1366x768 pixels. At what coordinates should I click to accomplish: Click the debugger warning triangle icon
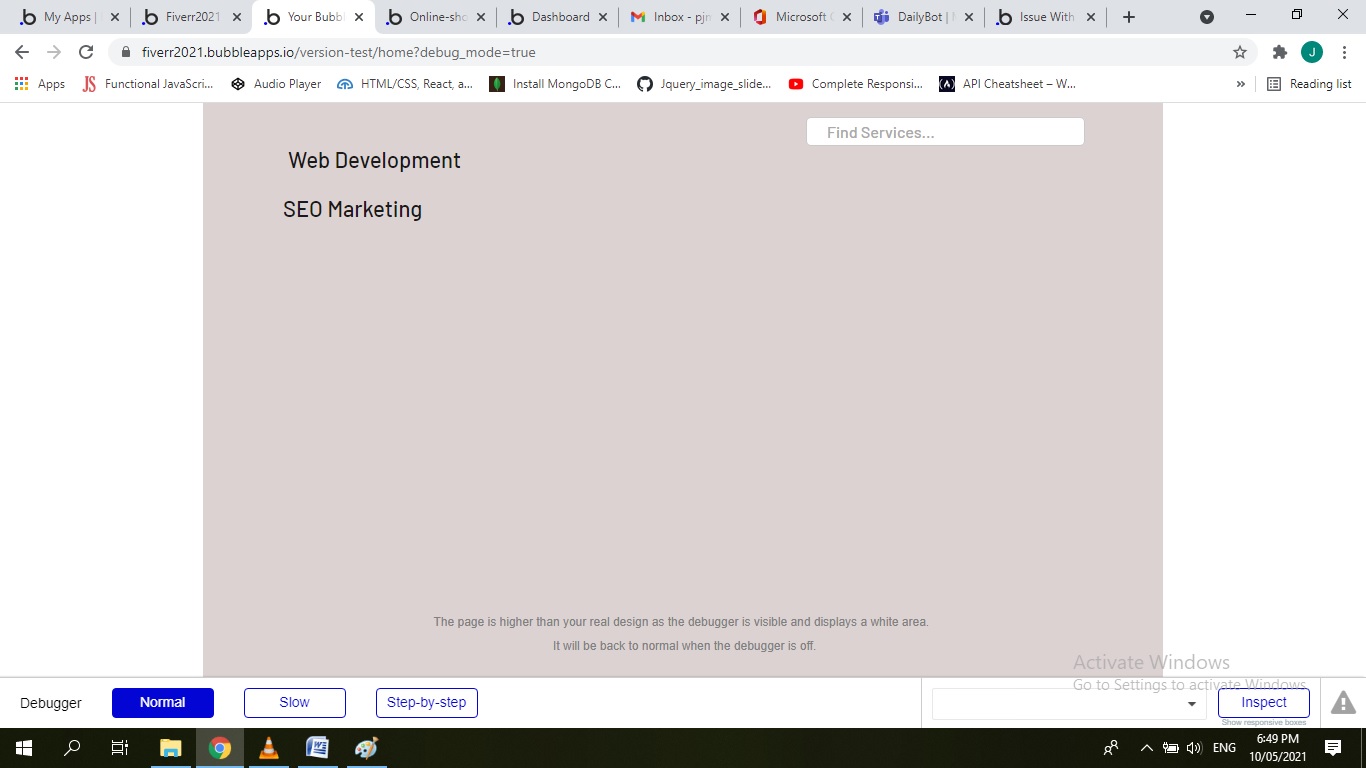(x=1343, y=702)
